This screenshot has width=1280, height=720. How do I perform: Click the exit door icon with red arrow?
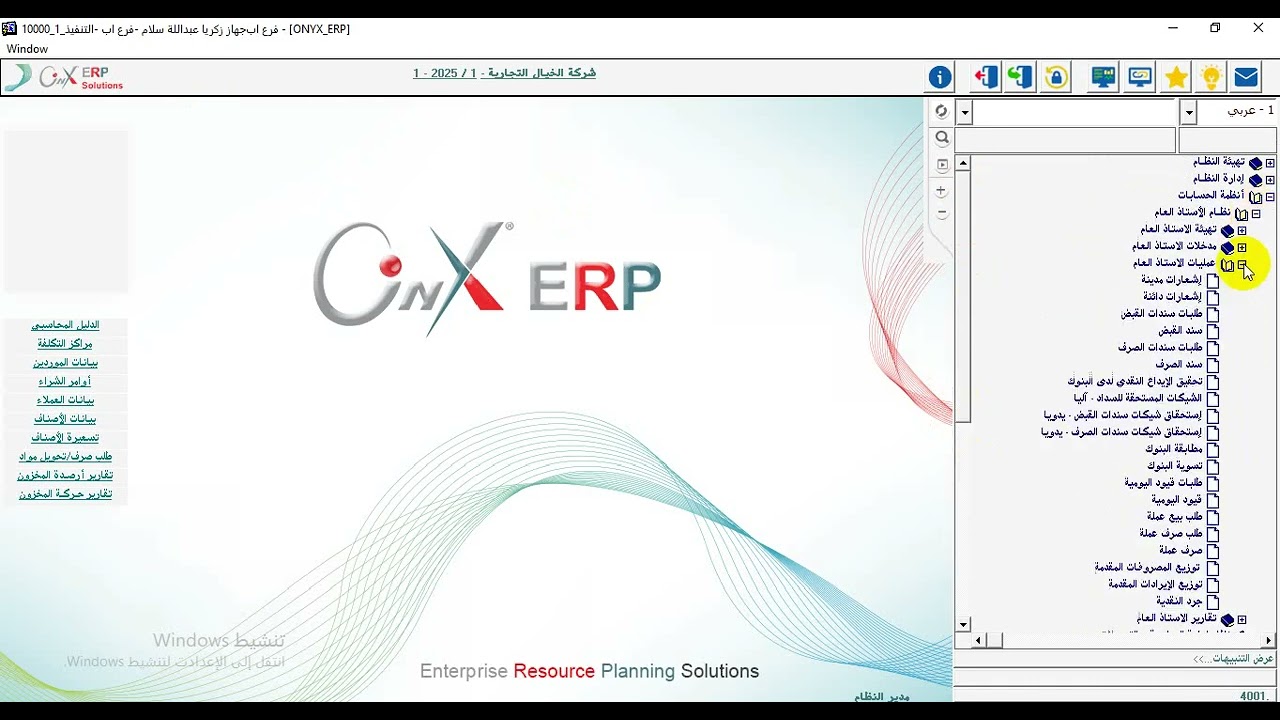(986, 77)
